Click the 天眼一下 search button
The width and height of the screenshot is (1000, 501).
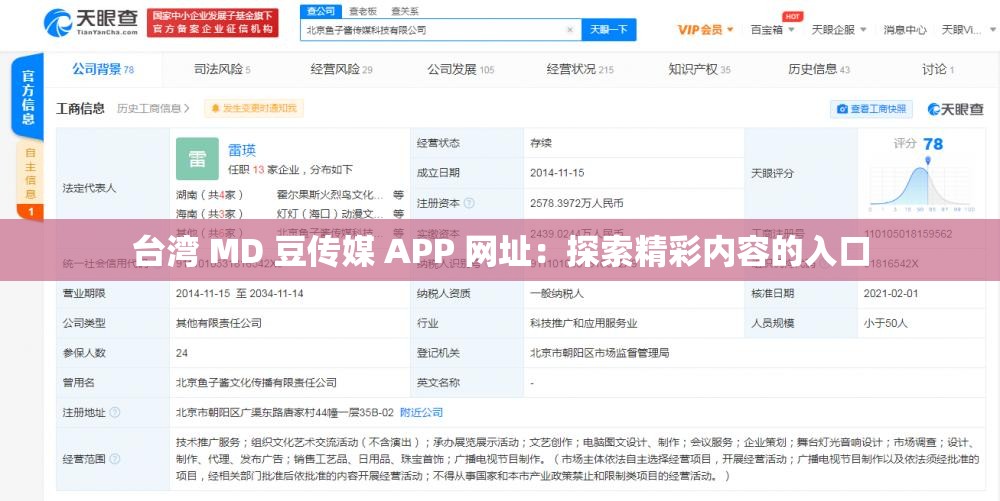[x=608, y=30]
